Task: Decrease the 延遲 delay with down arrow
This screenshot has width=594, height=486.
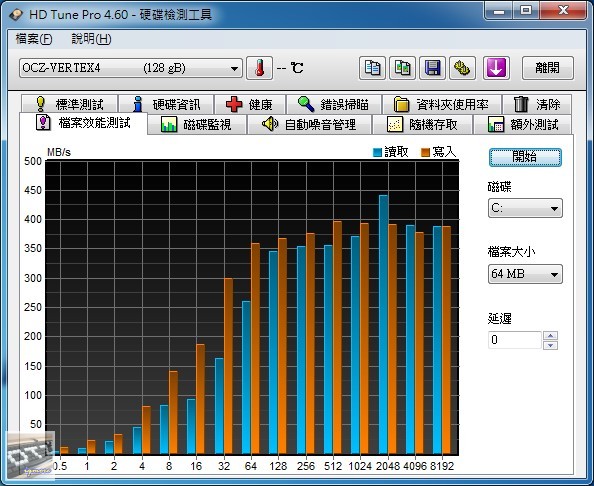Action: pos(550,345)
